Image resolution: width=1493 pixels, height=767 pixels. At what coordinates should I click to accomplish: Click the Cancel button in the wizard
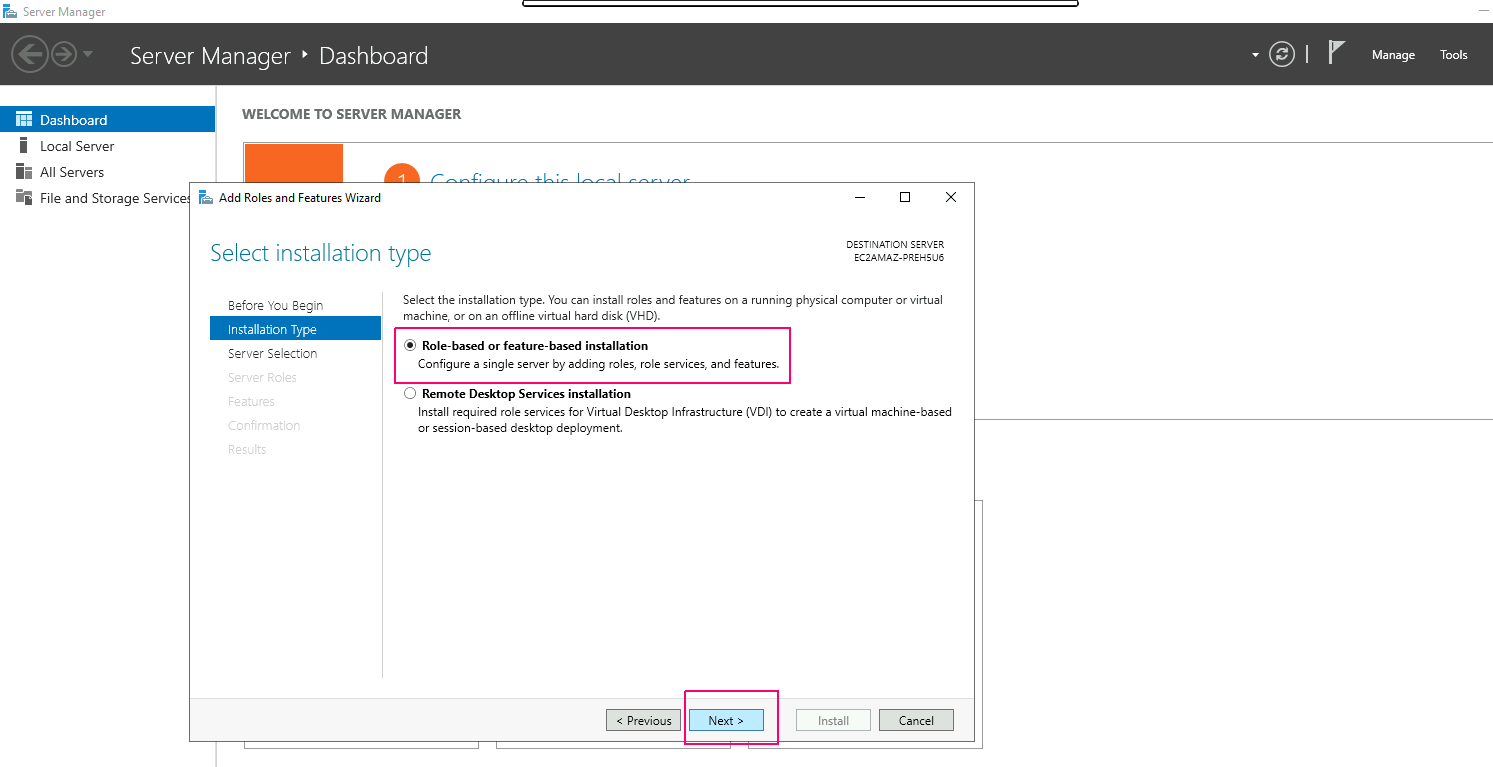point(916,720)
